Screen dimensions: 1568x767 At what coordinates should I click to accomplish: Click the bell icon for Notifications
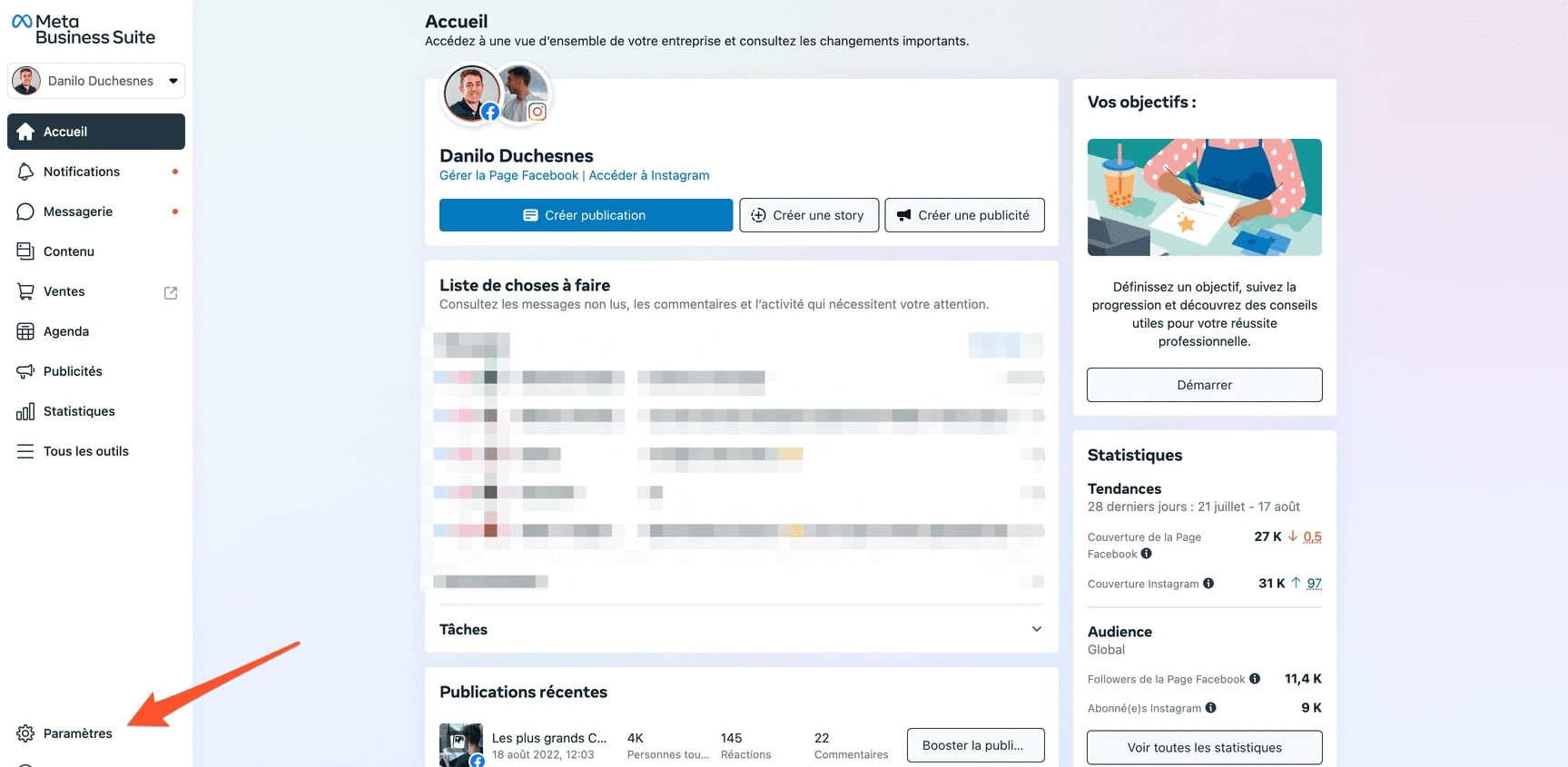[x=25, y=172]
